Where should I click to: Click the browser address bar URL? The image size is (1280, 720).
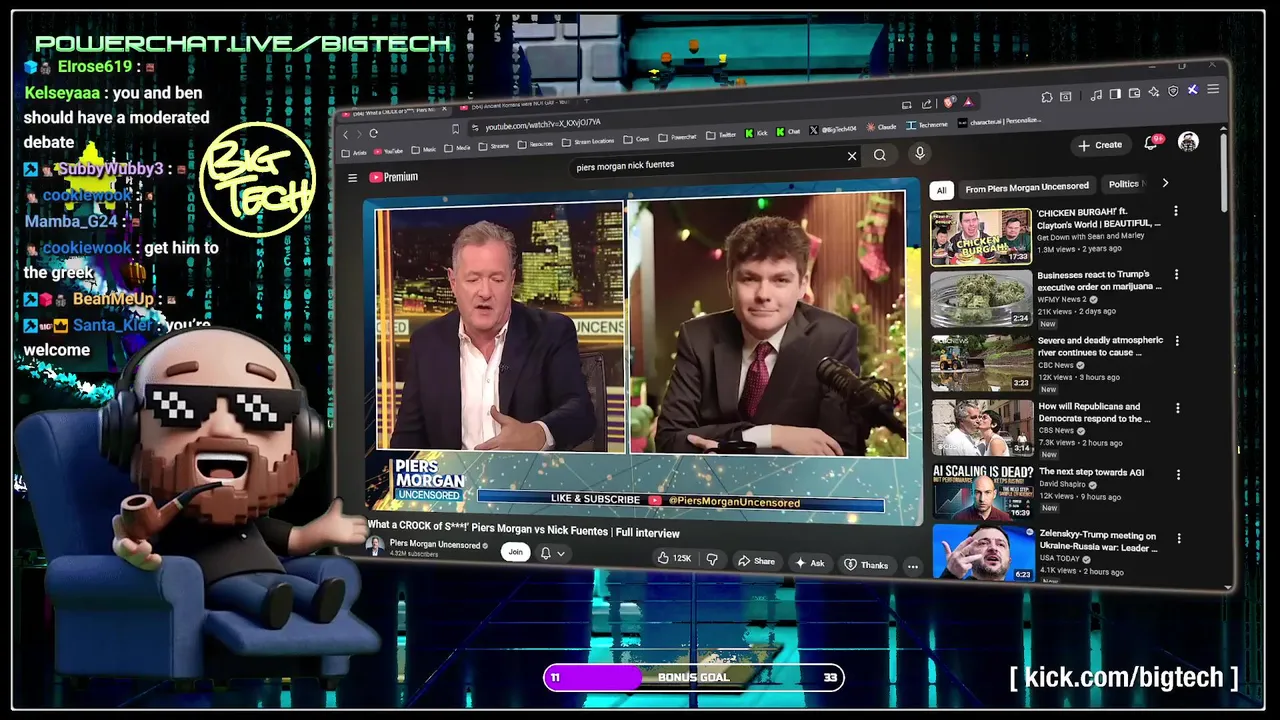543,124
